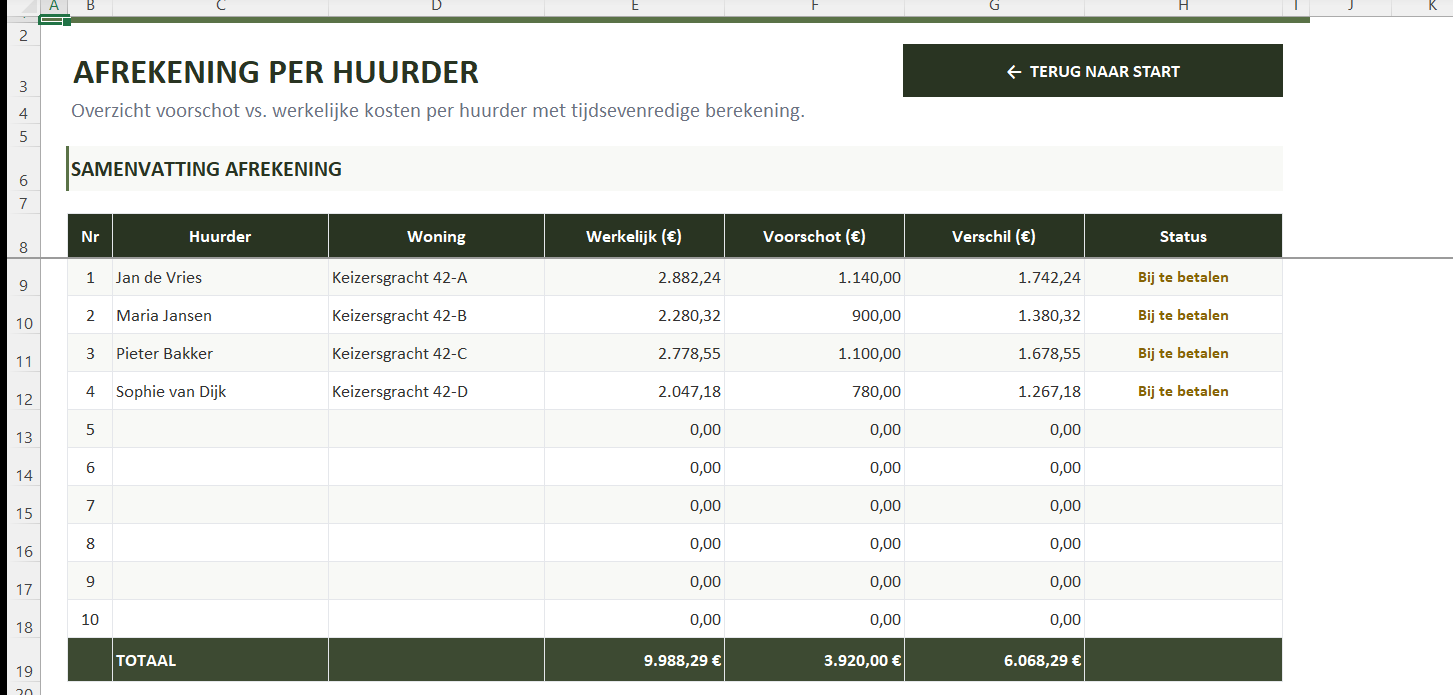
Task: Select the Samenvatting Afrekening section heading
Action: click(x=206, y=169)
